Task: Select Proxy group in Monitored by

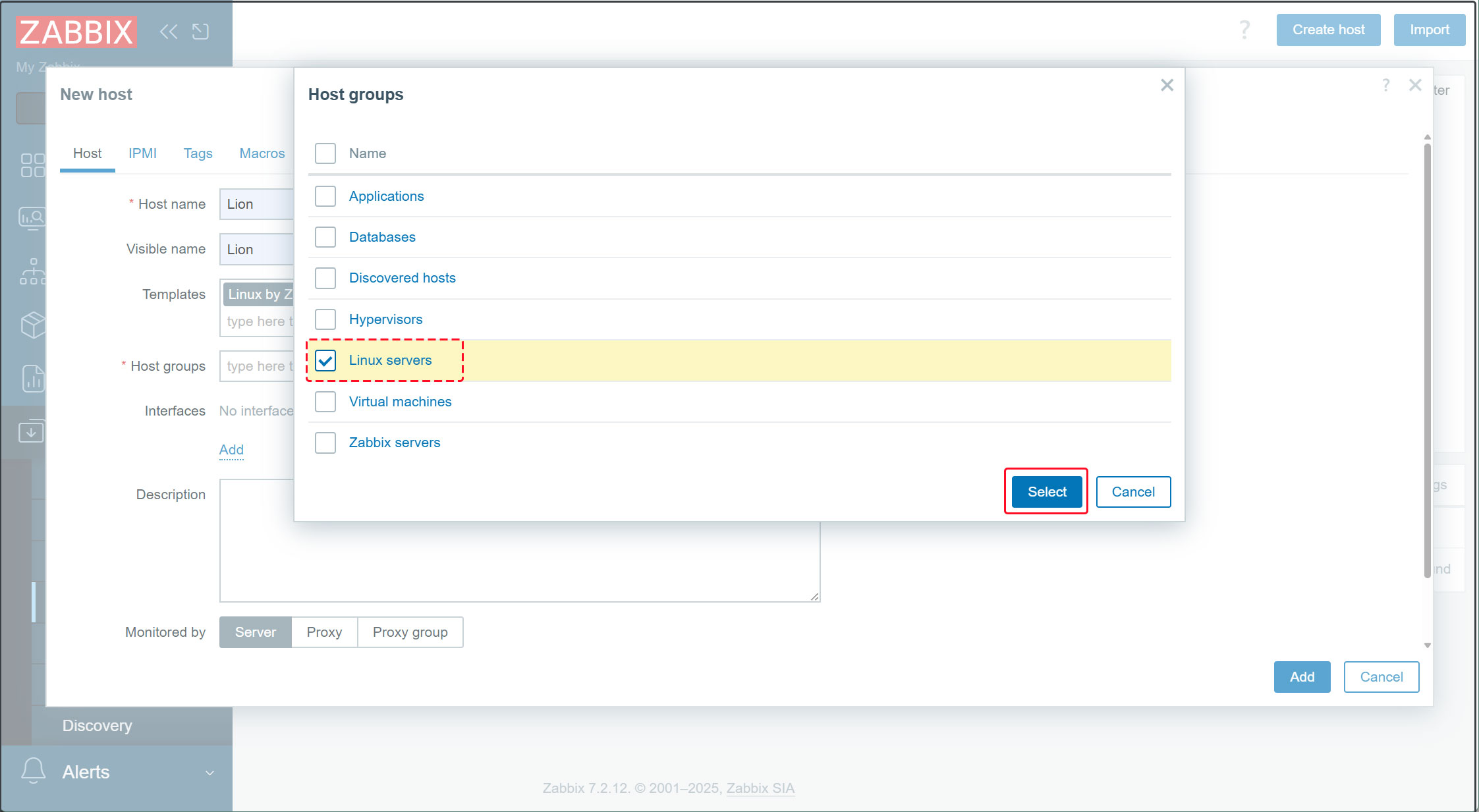Action: pos(410,632)
